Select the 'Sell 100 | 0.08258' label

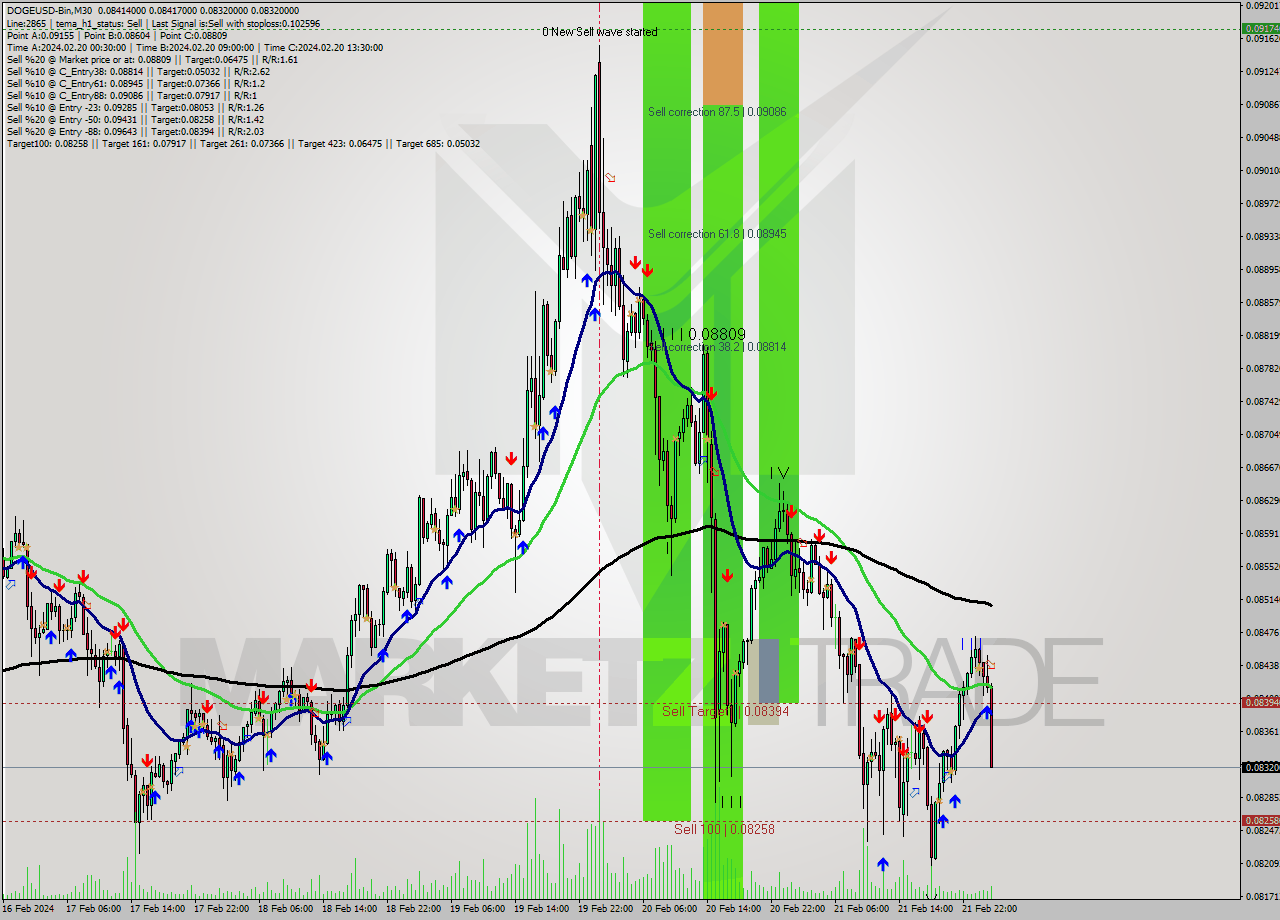(724, 829)
